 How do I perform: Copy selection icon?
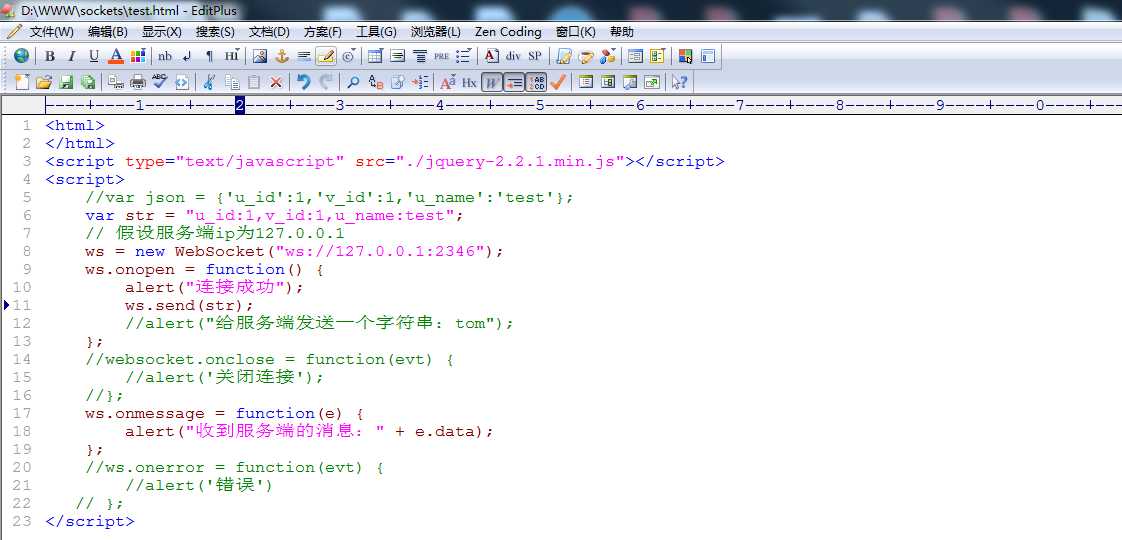pyautogui.click(x=231, y=82)
